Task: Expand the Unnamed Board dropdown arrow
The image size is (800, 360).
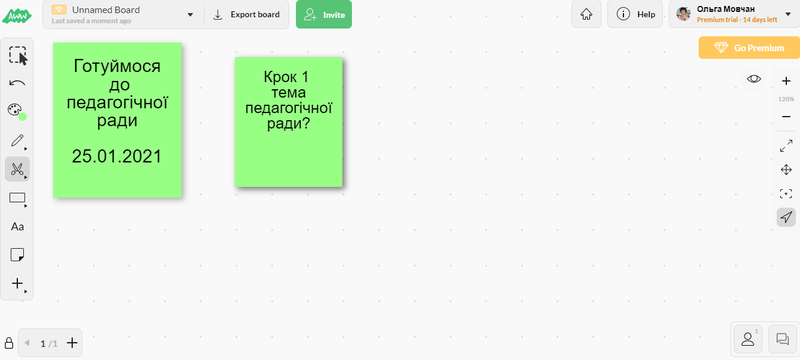Action: click(x=190, y=15)
